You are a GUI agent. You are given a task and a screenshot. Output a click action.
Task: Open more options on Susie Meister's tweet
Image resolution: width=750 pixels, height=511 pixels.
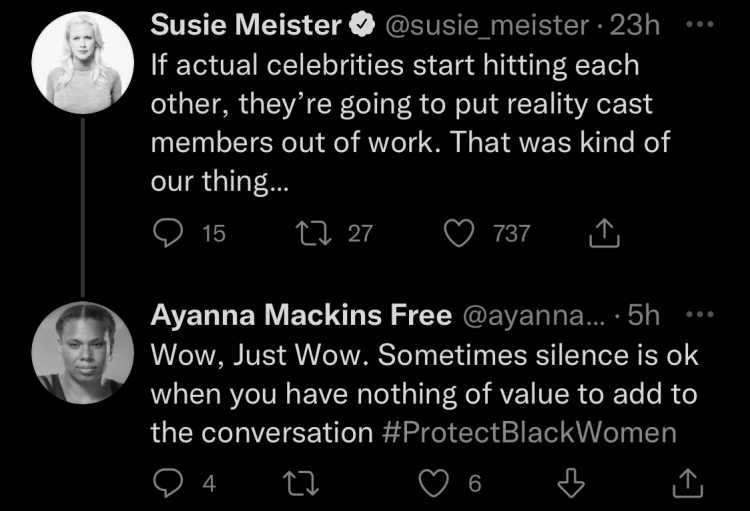[700, 24]
